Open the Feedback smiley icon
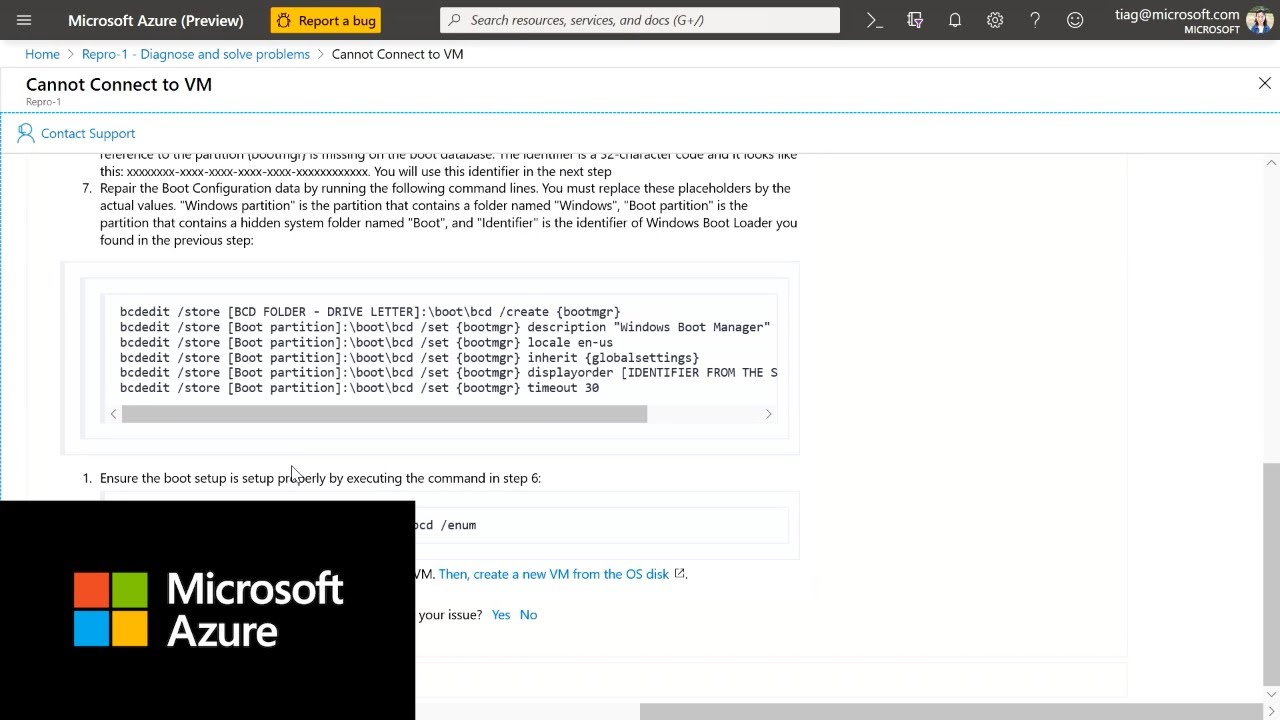This screenshot has height=720, width=1280. tap(1075, 20)
